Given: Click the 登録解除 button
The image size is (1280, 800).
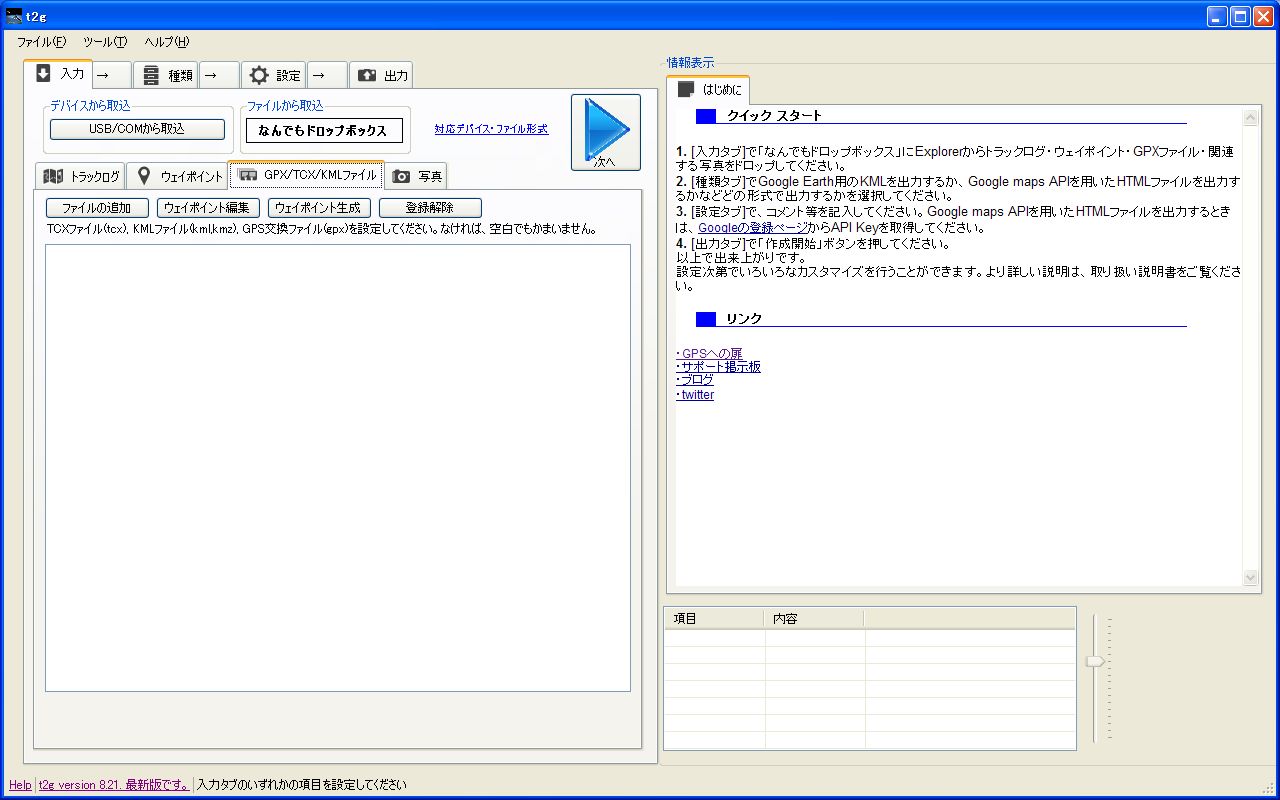Looking at the screenshot, I should point(430,208).
